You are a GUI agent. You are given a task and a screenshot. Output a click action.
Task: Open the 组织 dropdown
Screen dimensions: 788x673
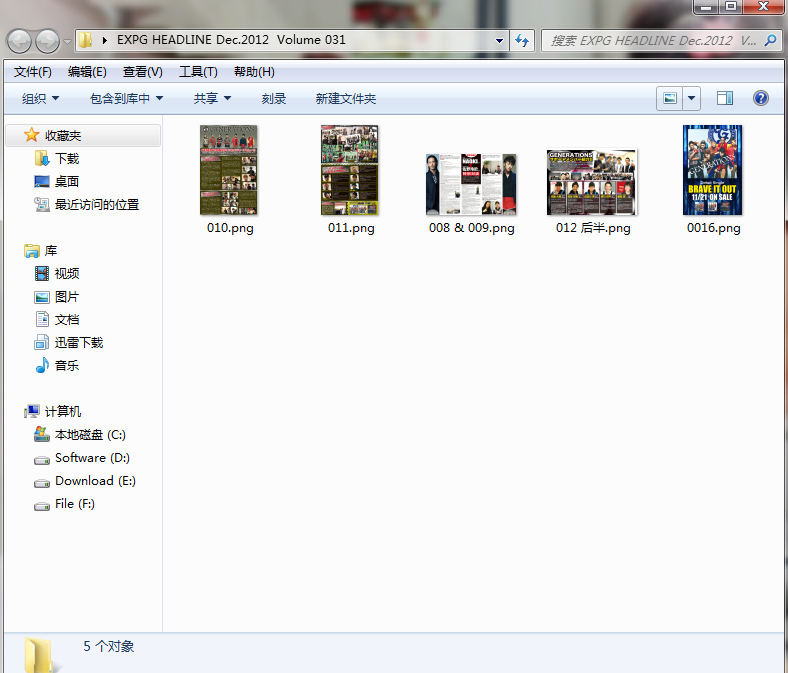click(40, 99)
